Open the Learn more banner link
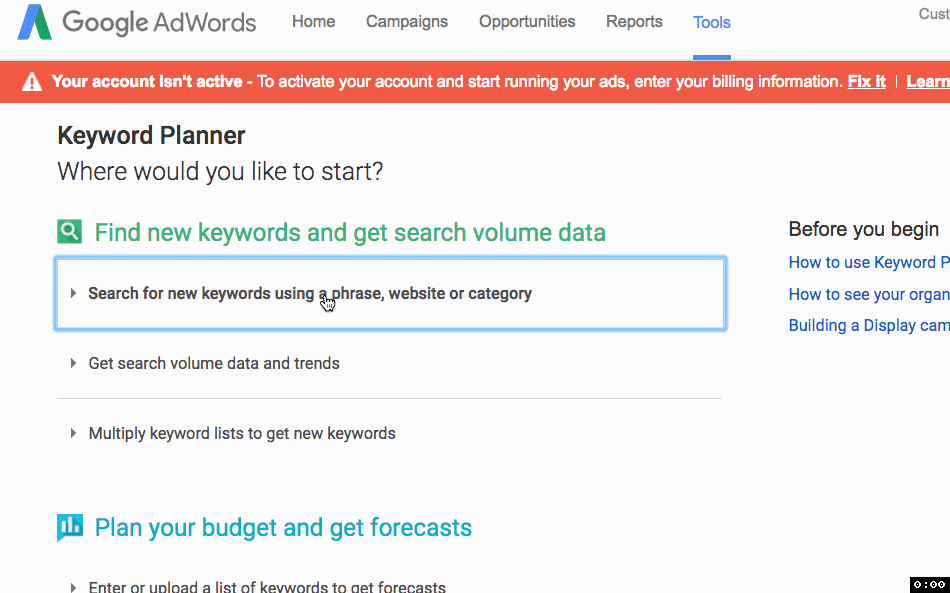The image size is (950, 593). pos(928,81)
